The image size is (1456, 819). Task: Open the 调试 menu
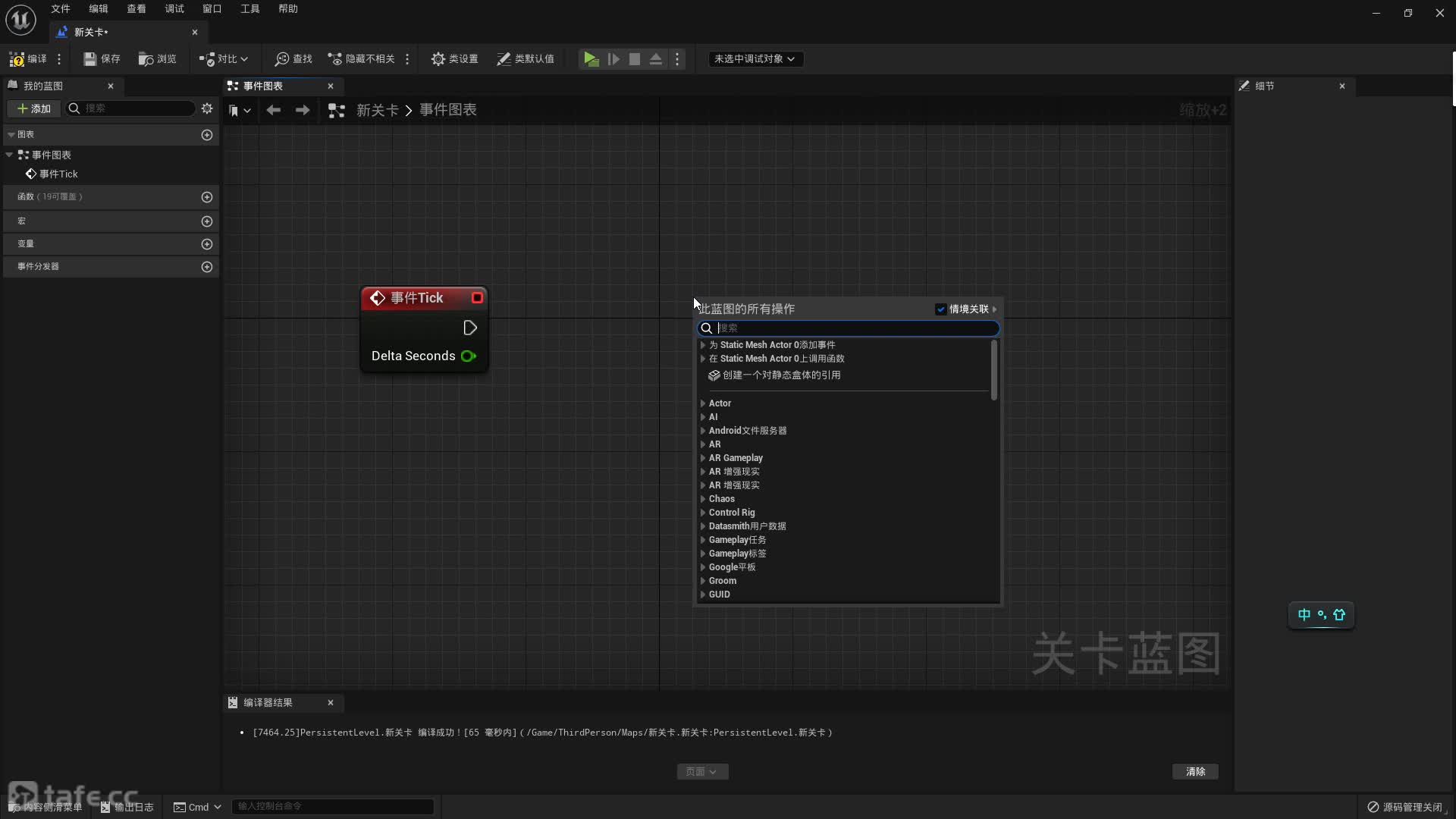(x=174, y=9)
